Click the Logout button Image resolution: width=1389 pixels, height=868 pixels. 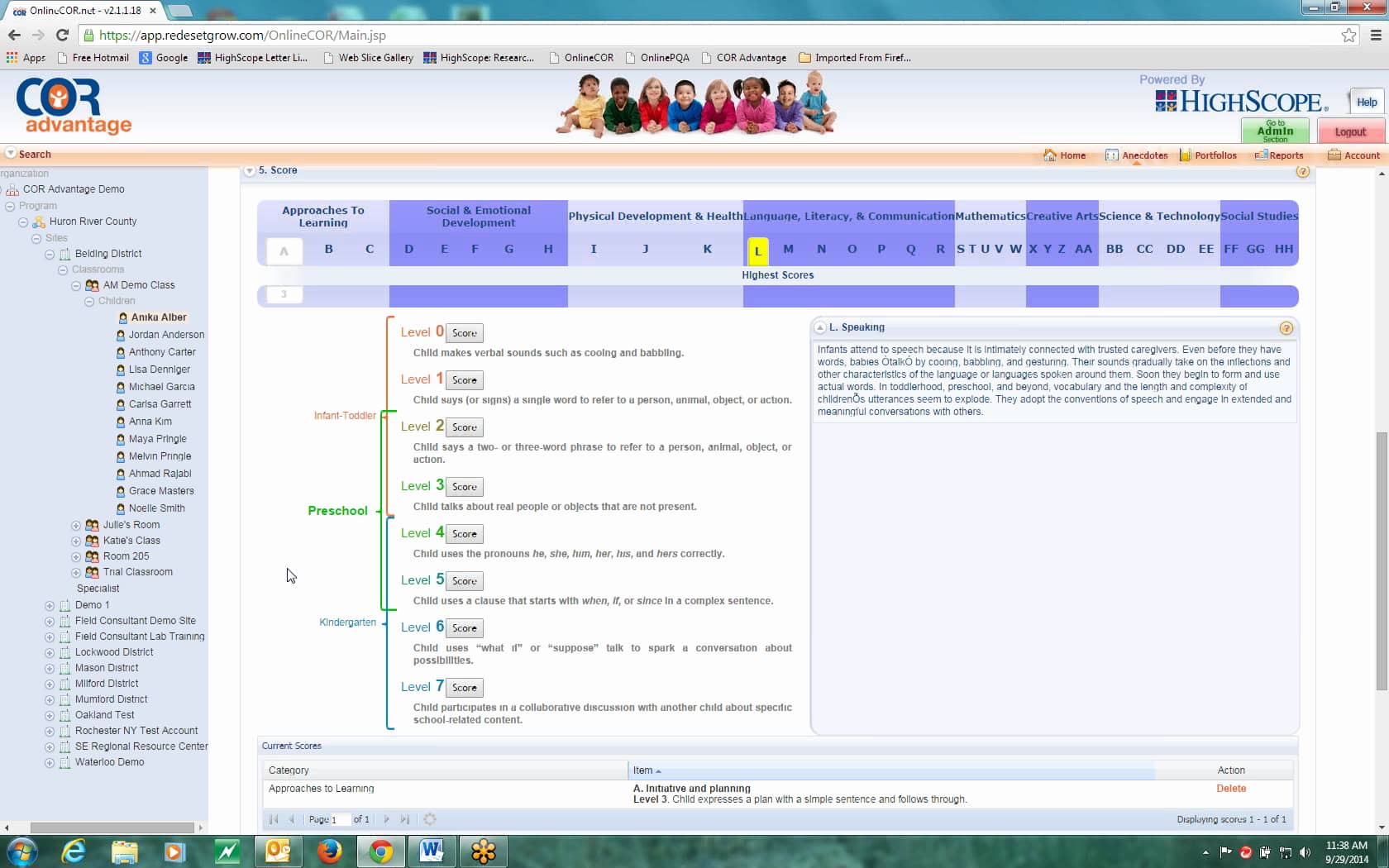point(1350,131)
